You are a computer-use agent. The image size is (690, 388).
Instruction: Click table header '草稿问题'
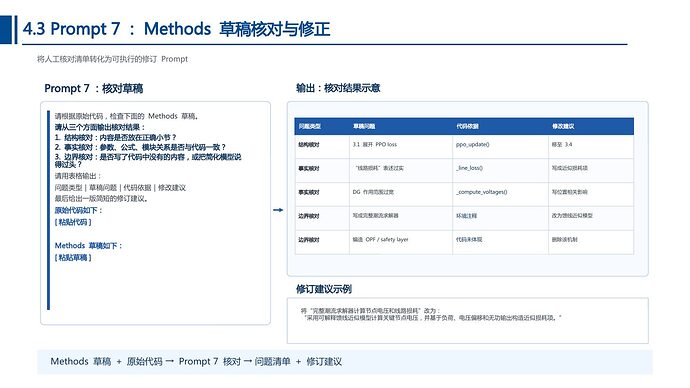(364, 126)
